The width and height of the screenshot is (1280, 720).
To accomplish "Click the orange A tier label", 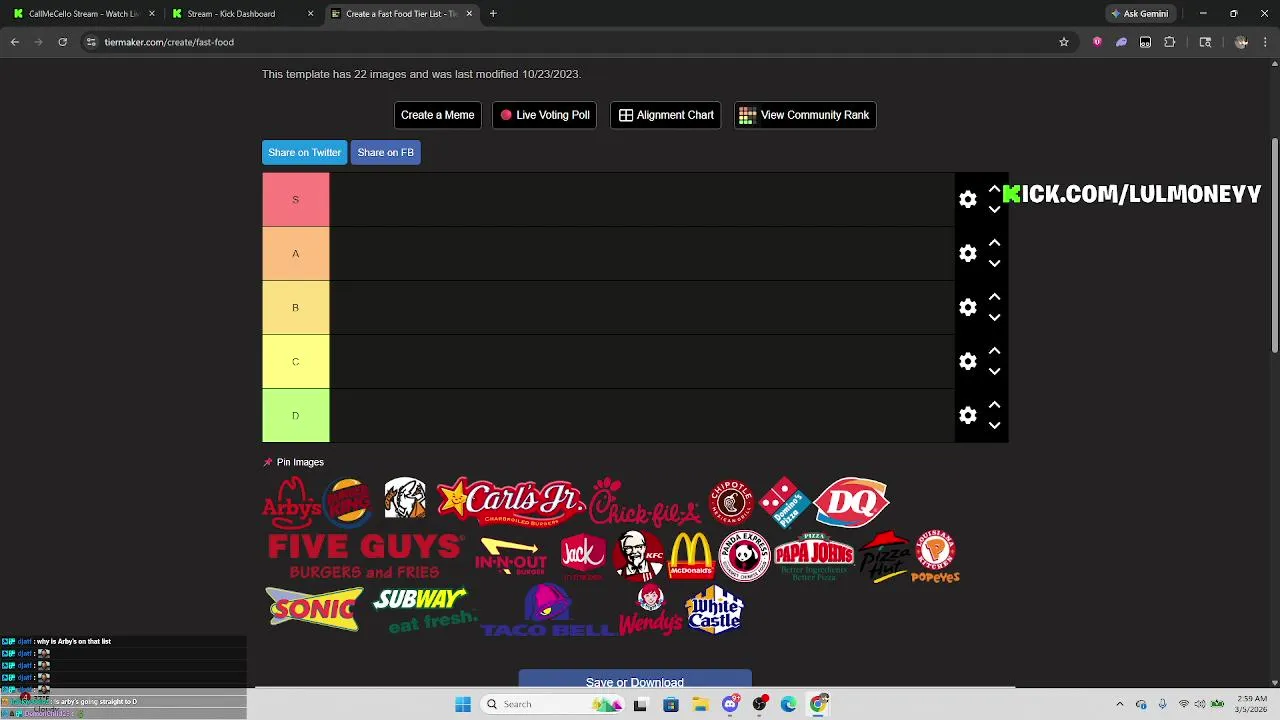I will click(296, 253).
